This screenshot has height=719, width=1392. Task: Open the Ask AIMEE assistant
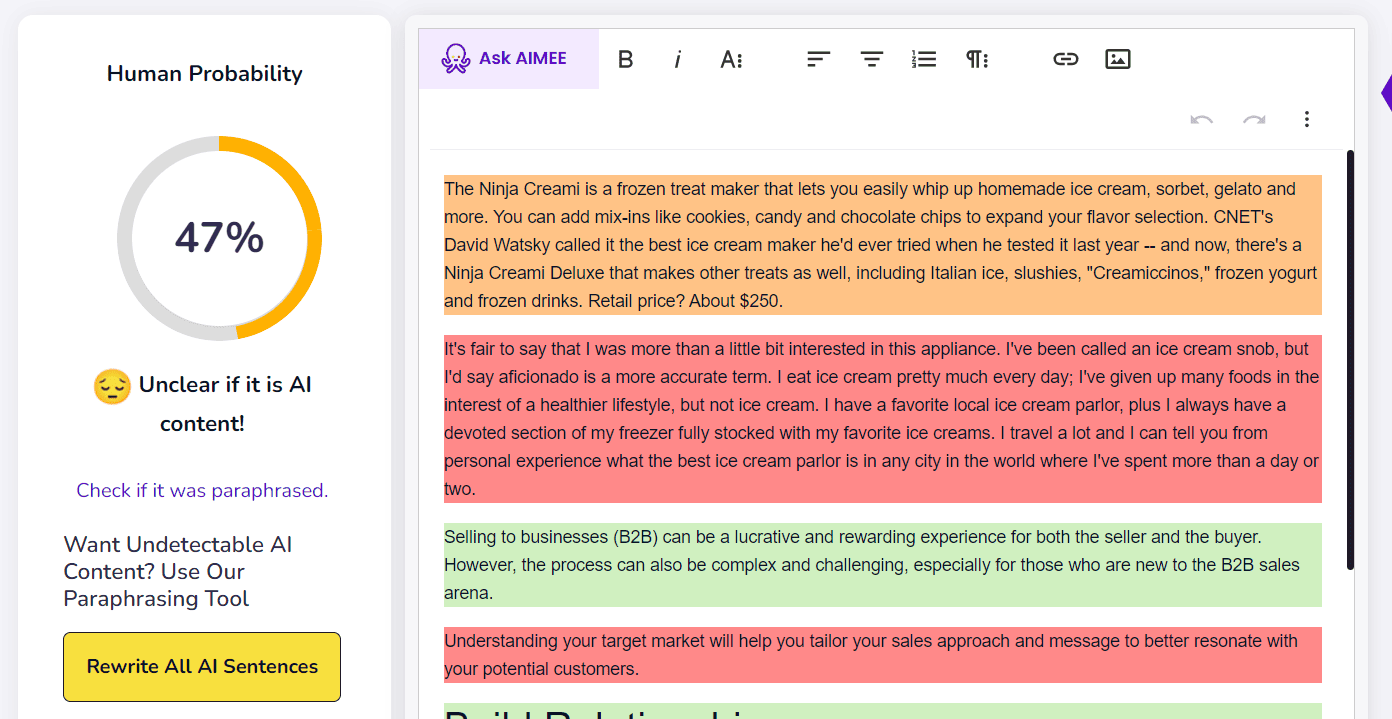[x=508, y=59]
